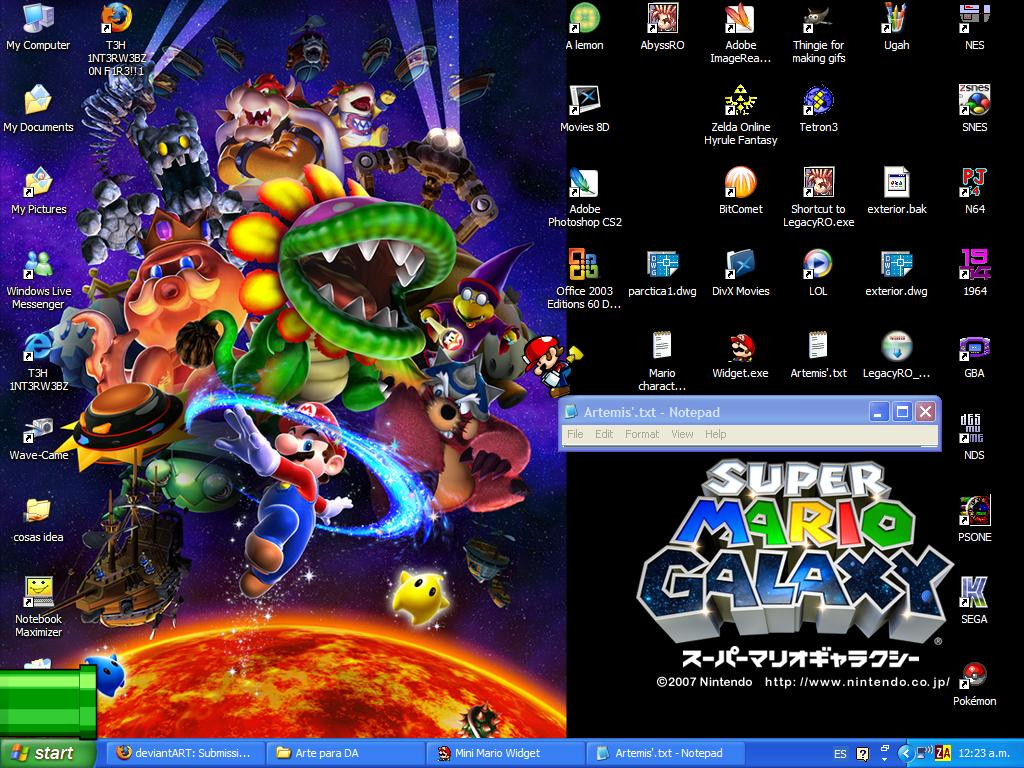Open the Pokémon pokeball icon
The height and width of the screenshot is (768, 1024).
(974, 675)
